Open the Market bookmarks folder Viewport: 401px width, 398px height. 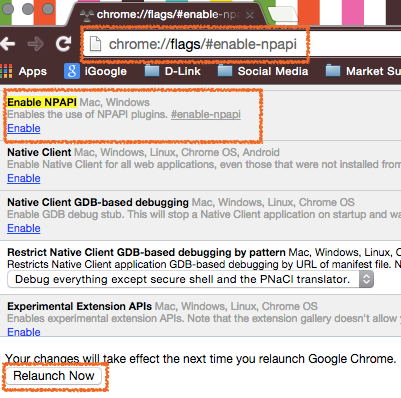[363, 71]
